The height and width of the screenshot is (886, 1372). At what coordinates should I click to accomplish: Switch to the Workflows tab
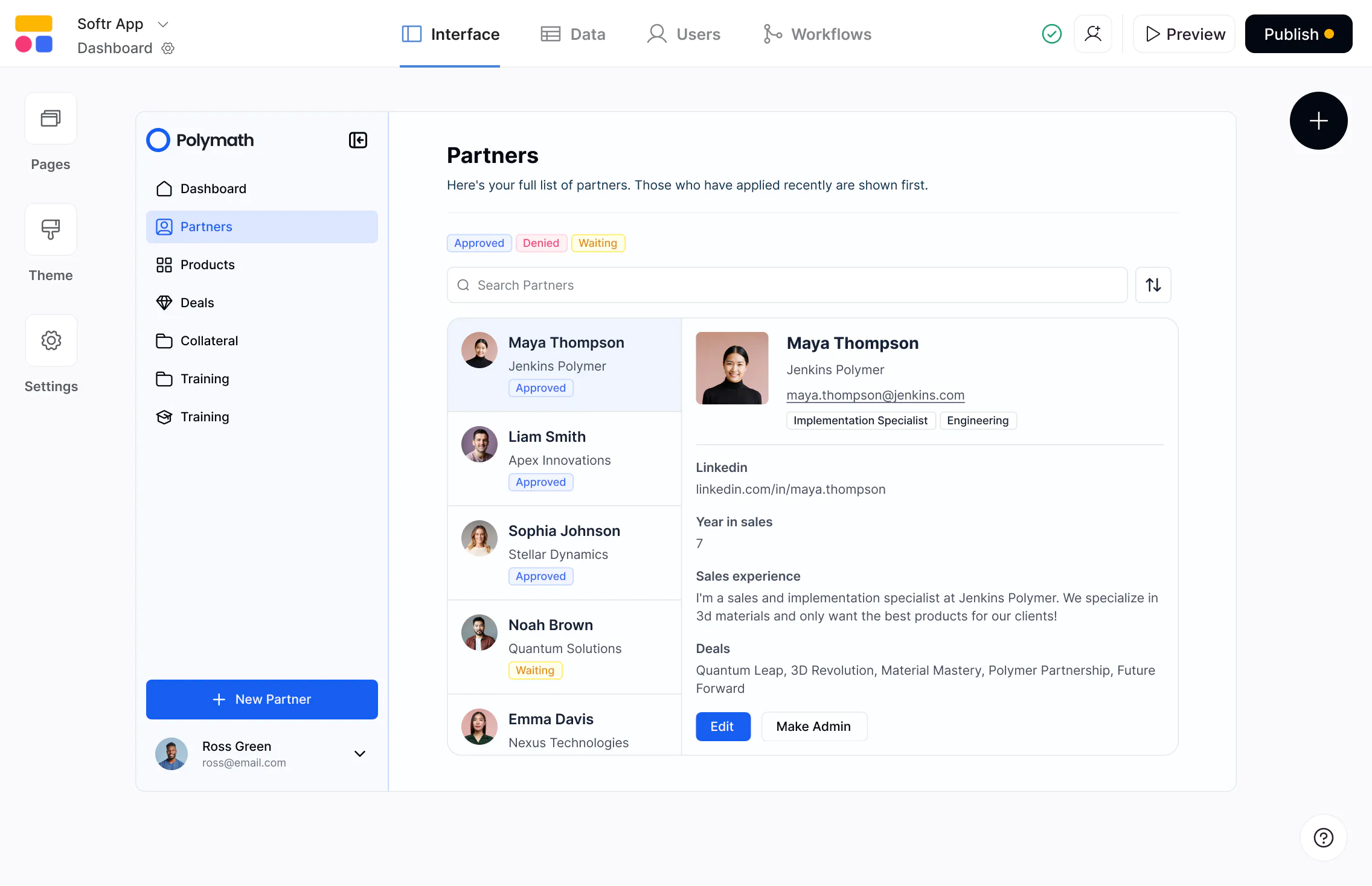tap(816, 34)
